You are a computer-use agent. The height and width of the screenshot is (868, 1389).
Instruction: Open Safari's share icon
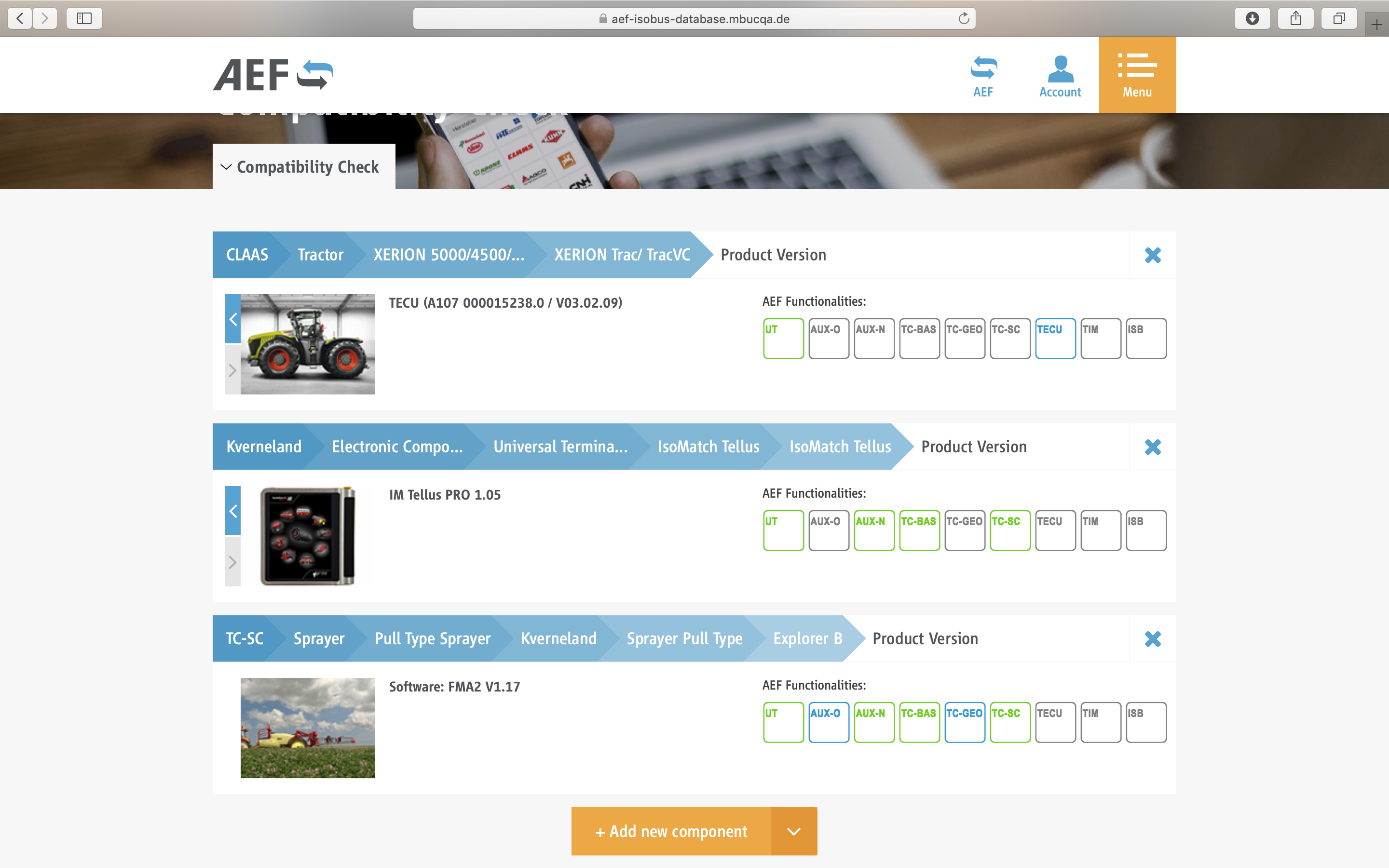click(1296, 18)
